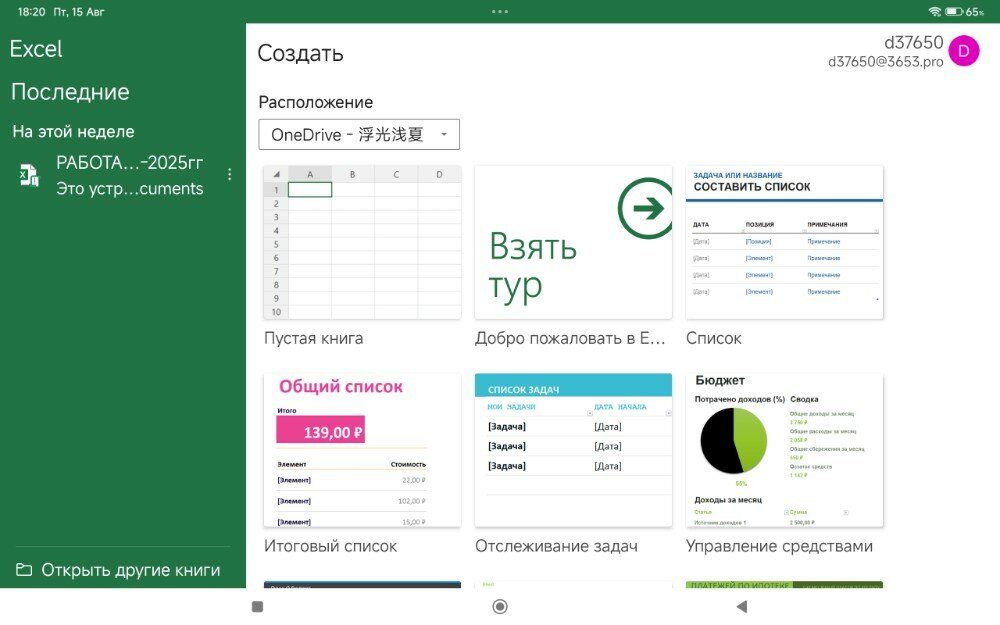Click the Создать heading

300,53
